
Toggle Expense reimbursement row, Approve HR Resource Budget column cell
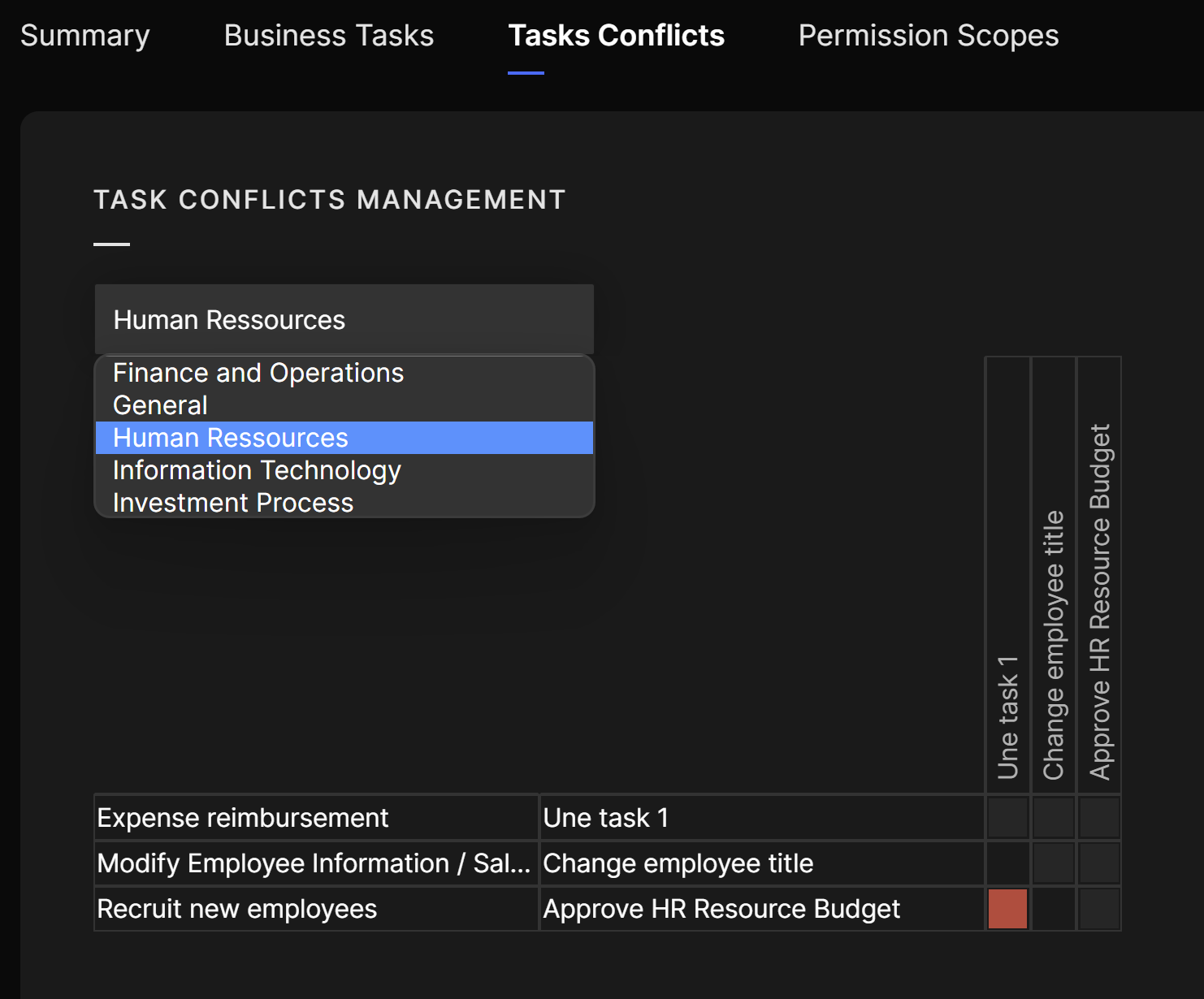click(x=1099, y=818)
